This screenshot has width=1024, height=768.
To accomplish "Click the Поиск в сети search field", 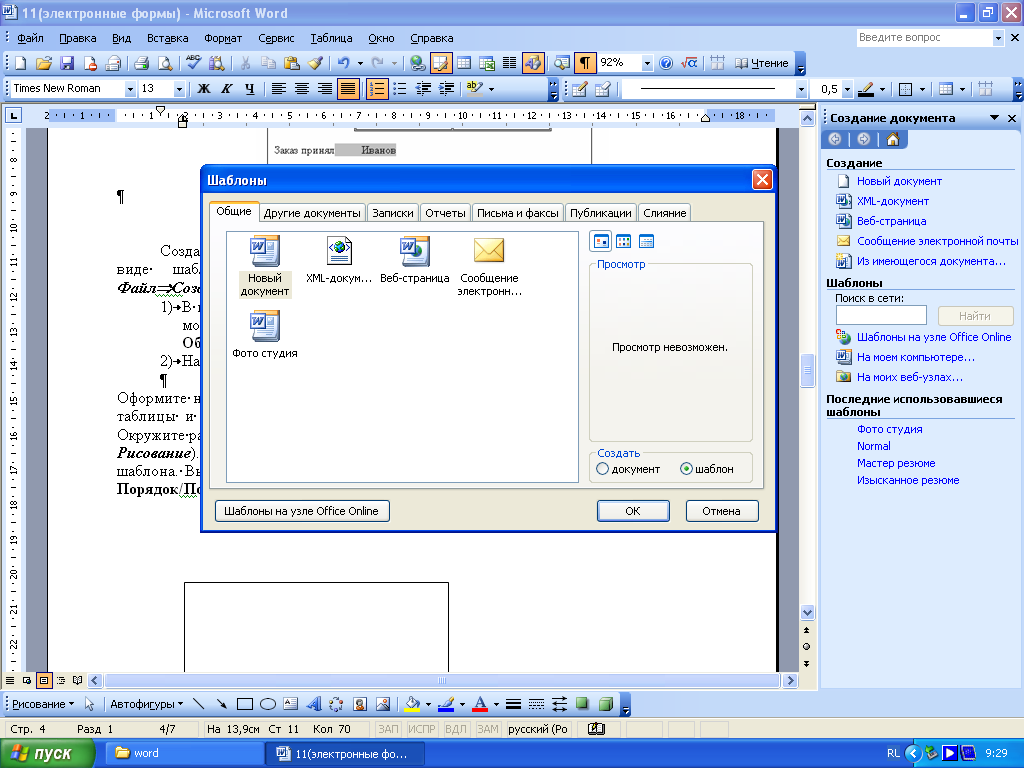I will point(881,315).
